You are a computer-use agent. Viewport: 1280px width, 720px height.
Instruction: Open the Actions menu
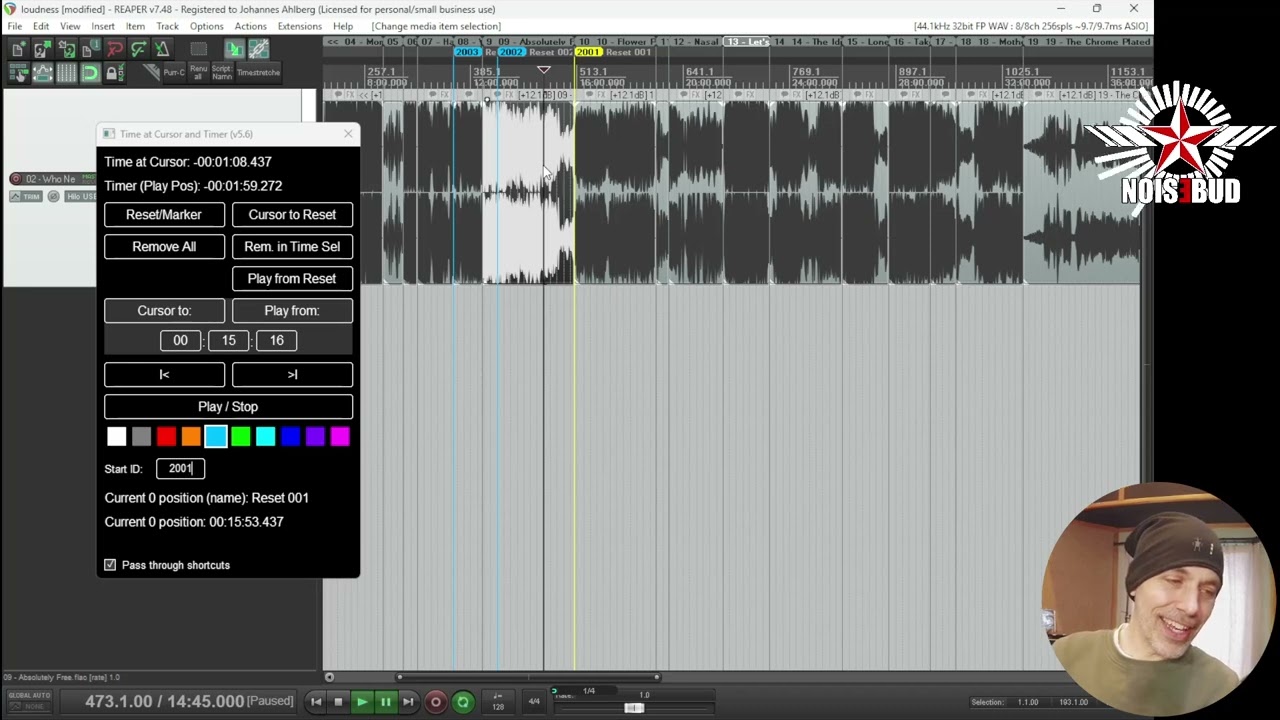coord(250,26)
